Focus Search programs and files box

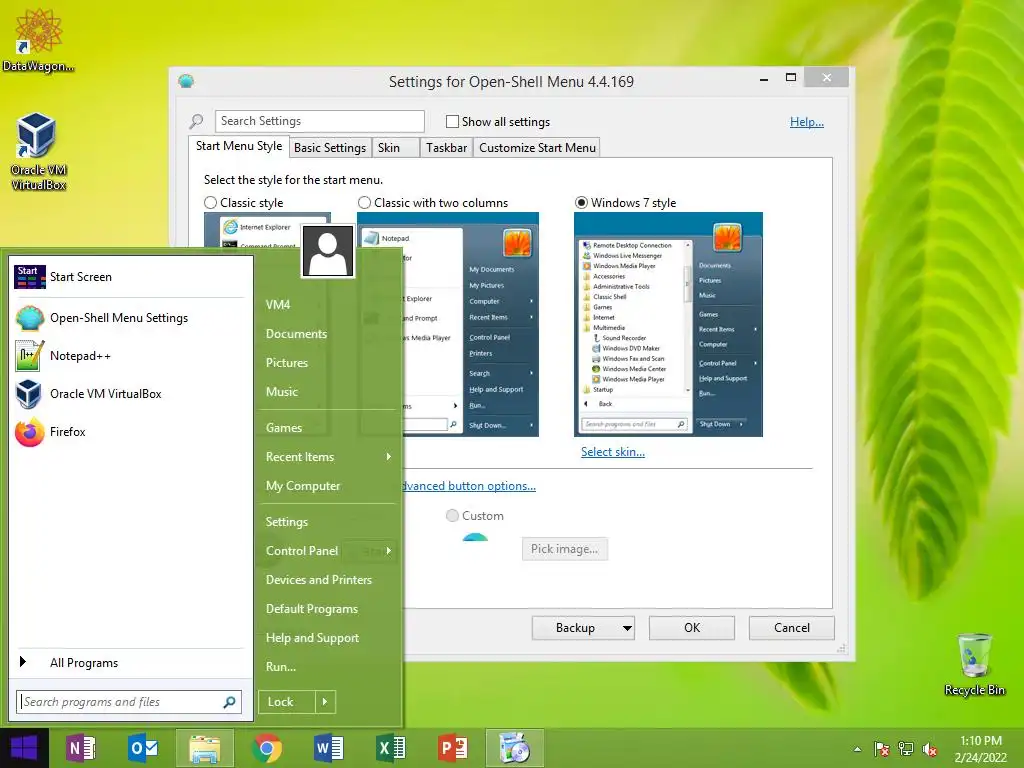pos(129,702)
